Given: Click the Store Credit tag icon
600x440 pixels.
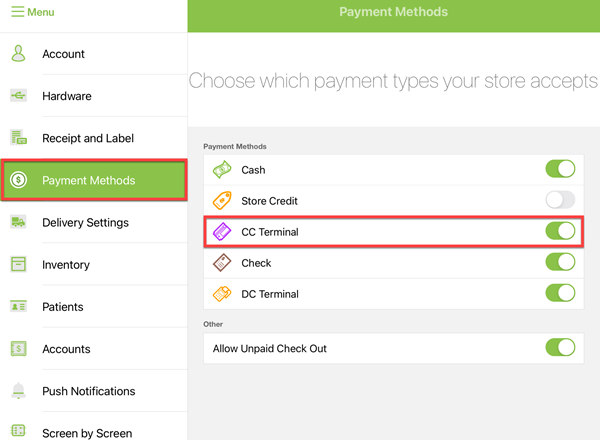Looking at the screenshot, I should 222,201.
